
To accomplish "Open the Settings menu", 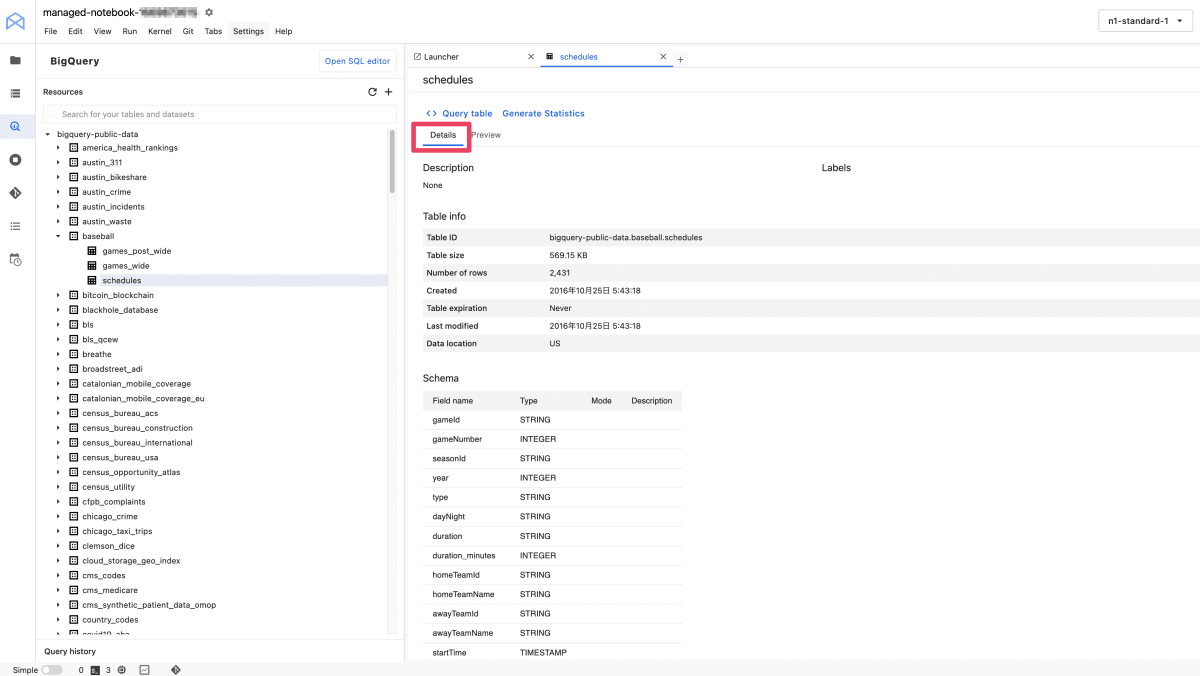I will click(x=248, y=31).
